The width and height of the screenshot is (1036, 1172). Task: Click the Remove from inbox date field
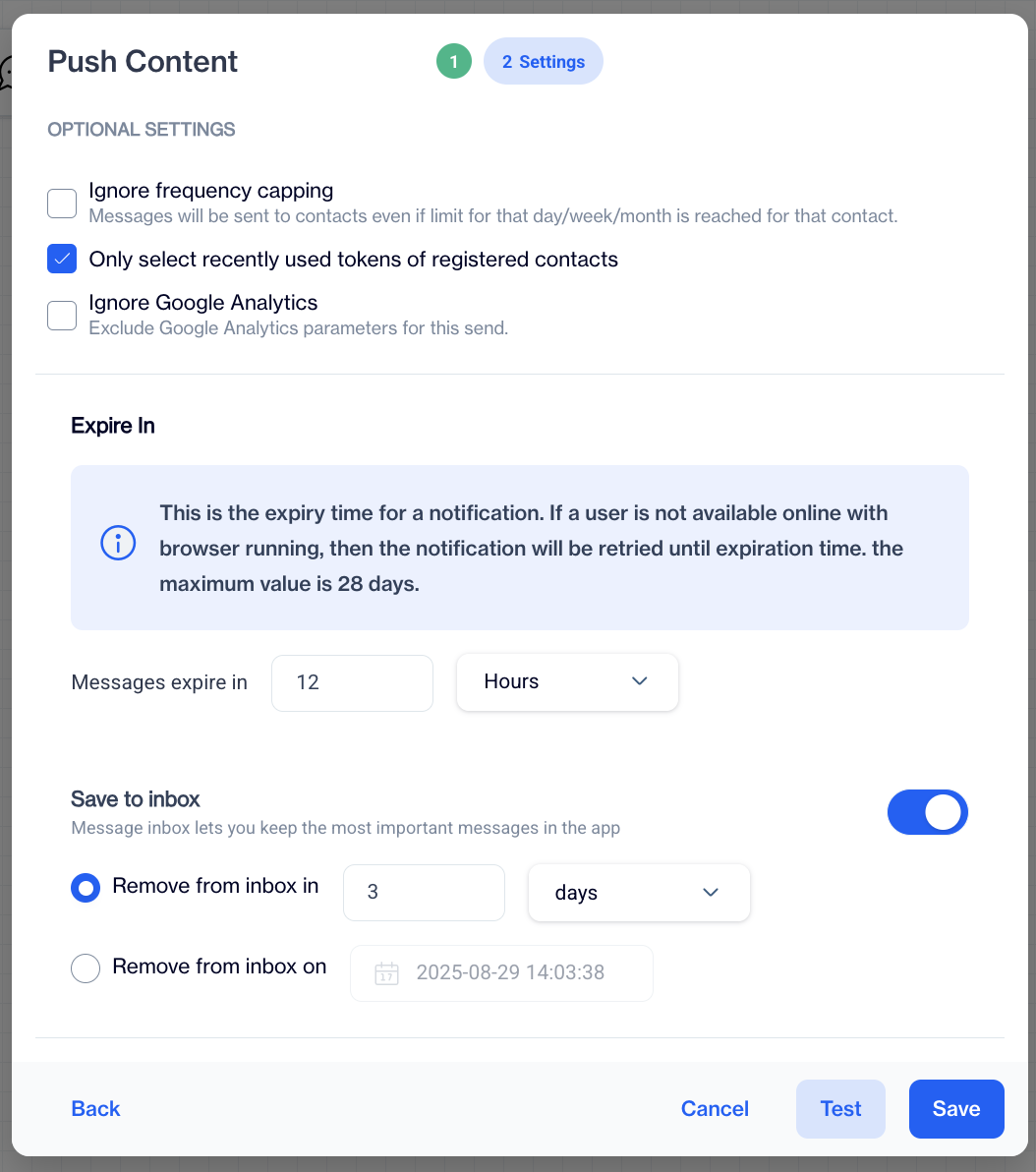coord(511,973)
